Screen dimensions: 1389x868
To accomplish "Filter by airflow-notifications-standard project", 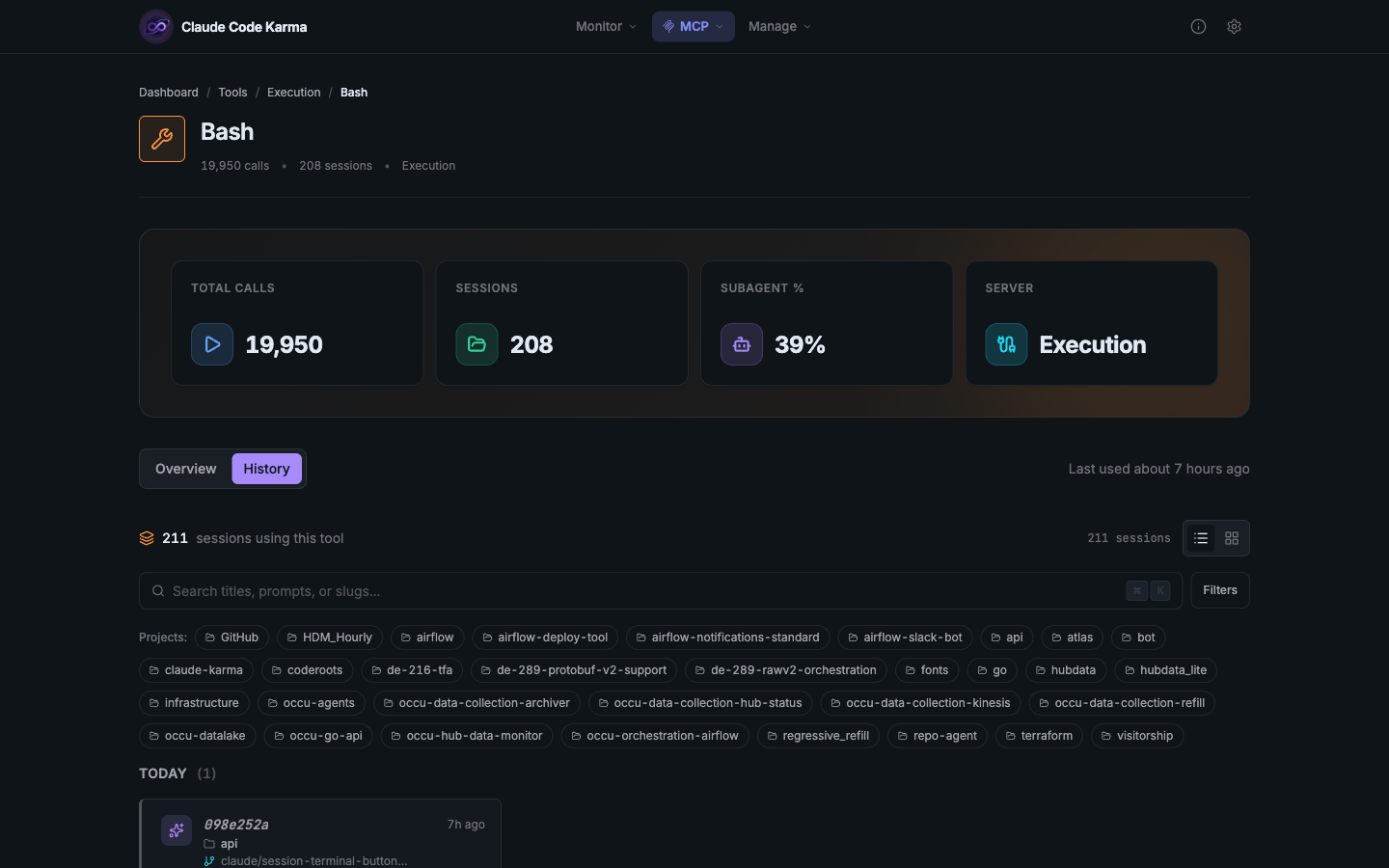I will [x=728, y=637].
